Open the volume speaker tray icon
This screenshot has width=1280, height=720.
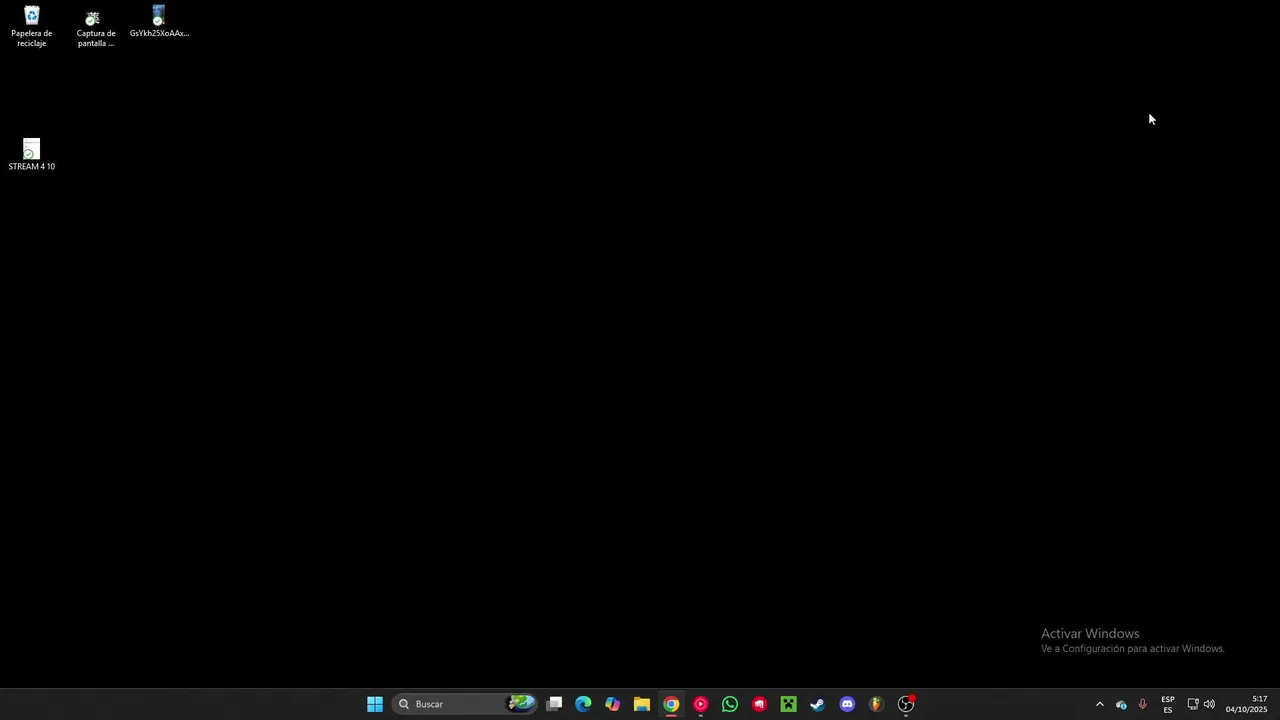click(1209, 704)
